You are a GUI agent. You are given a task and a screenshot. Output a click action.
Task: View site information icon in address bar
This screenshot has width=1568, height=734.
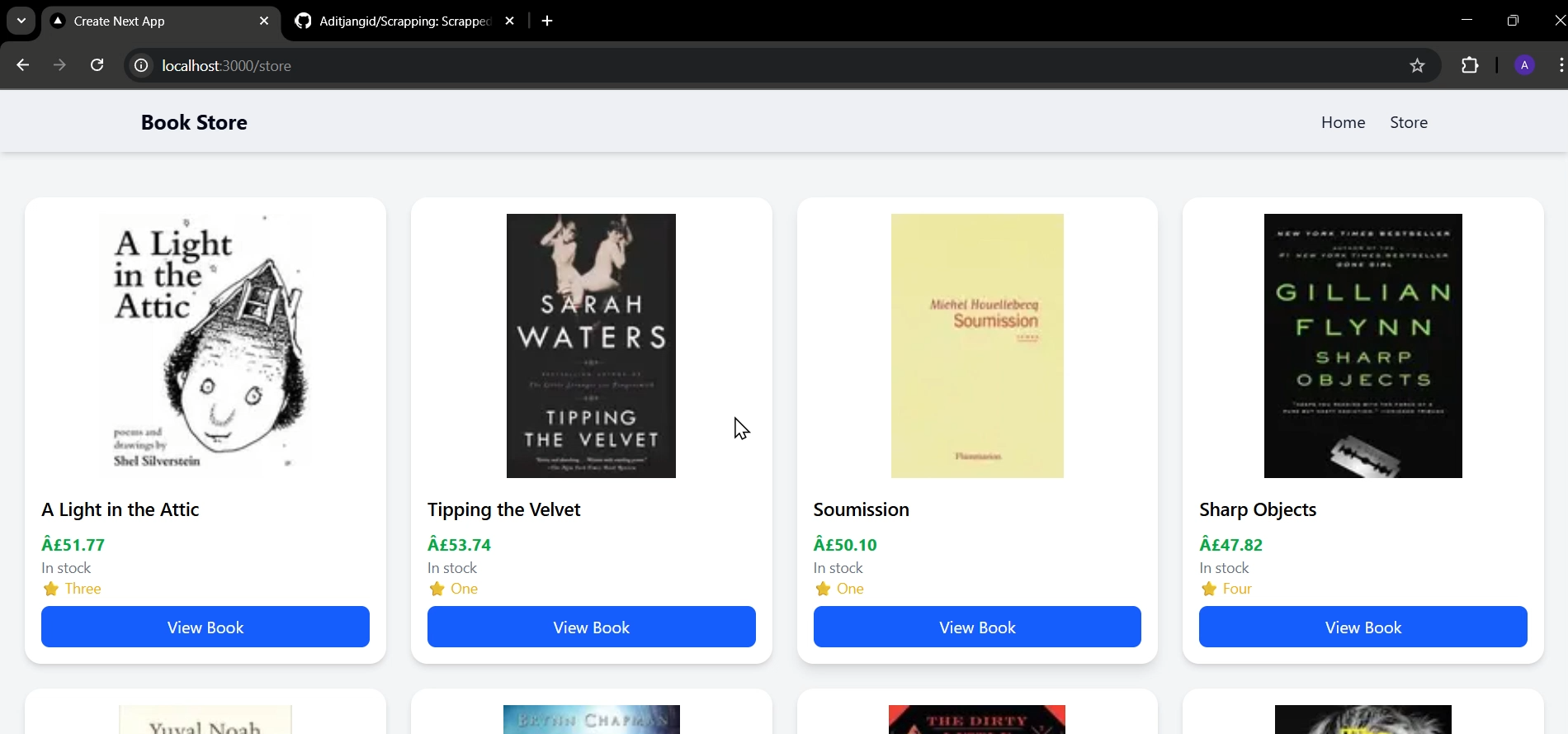(141, 65)
